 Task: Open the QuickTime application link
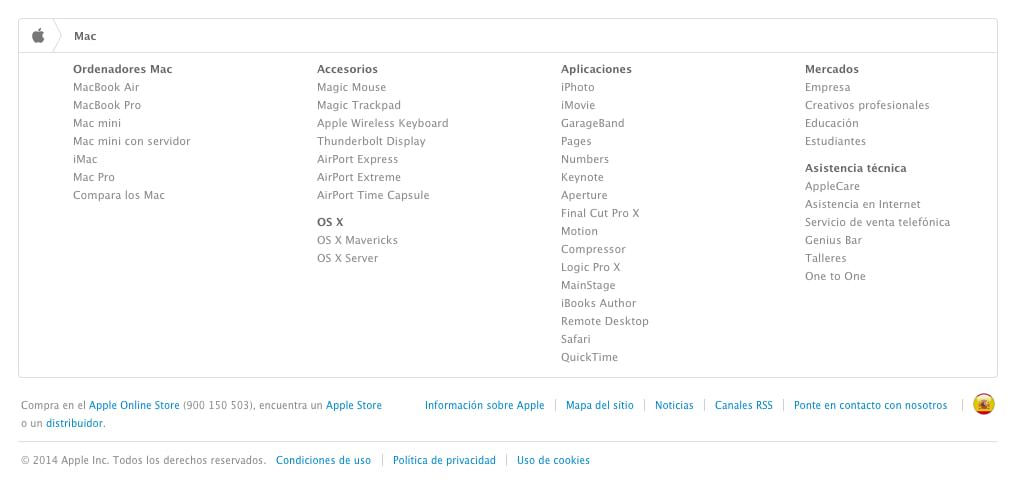click(589, 357)
